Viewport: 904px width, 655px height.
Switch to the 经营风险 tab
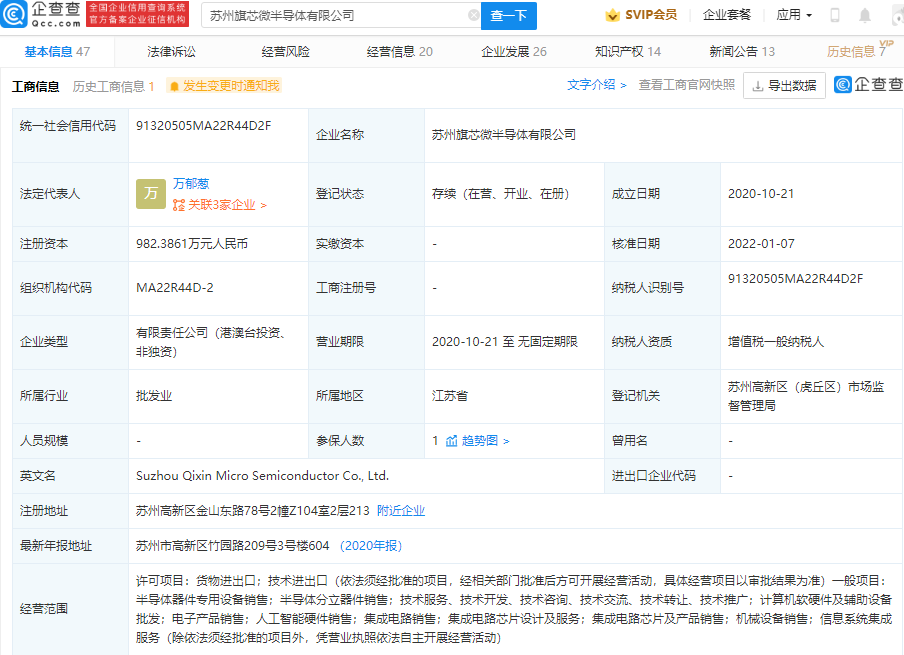pos(285,52)
